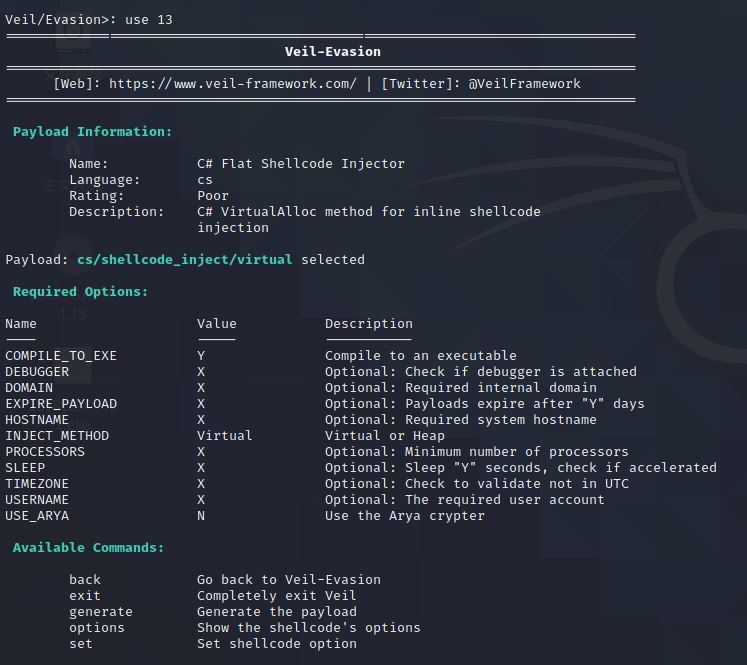
Task: Click the Payload Information heading
Action: click(x=92, y=132)
